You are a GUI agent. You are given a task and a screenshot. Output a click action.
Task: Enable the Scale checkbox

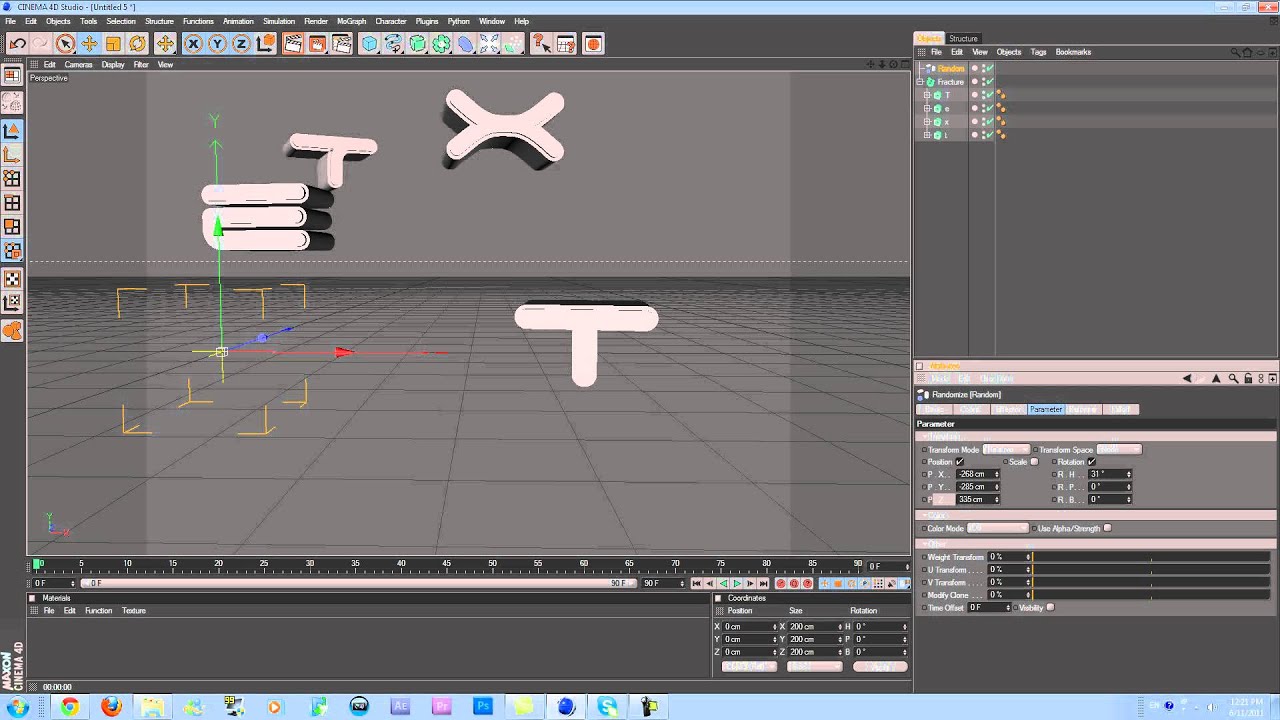[1034, 462]
